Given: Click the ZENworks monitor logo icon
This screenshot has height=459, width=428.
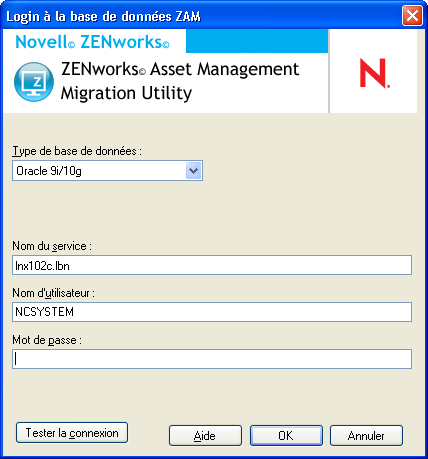Looking at the screenshot, I should 34,82.
